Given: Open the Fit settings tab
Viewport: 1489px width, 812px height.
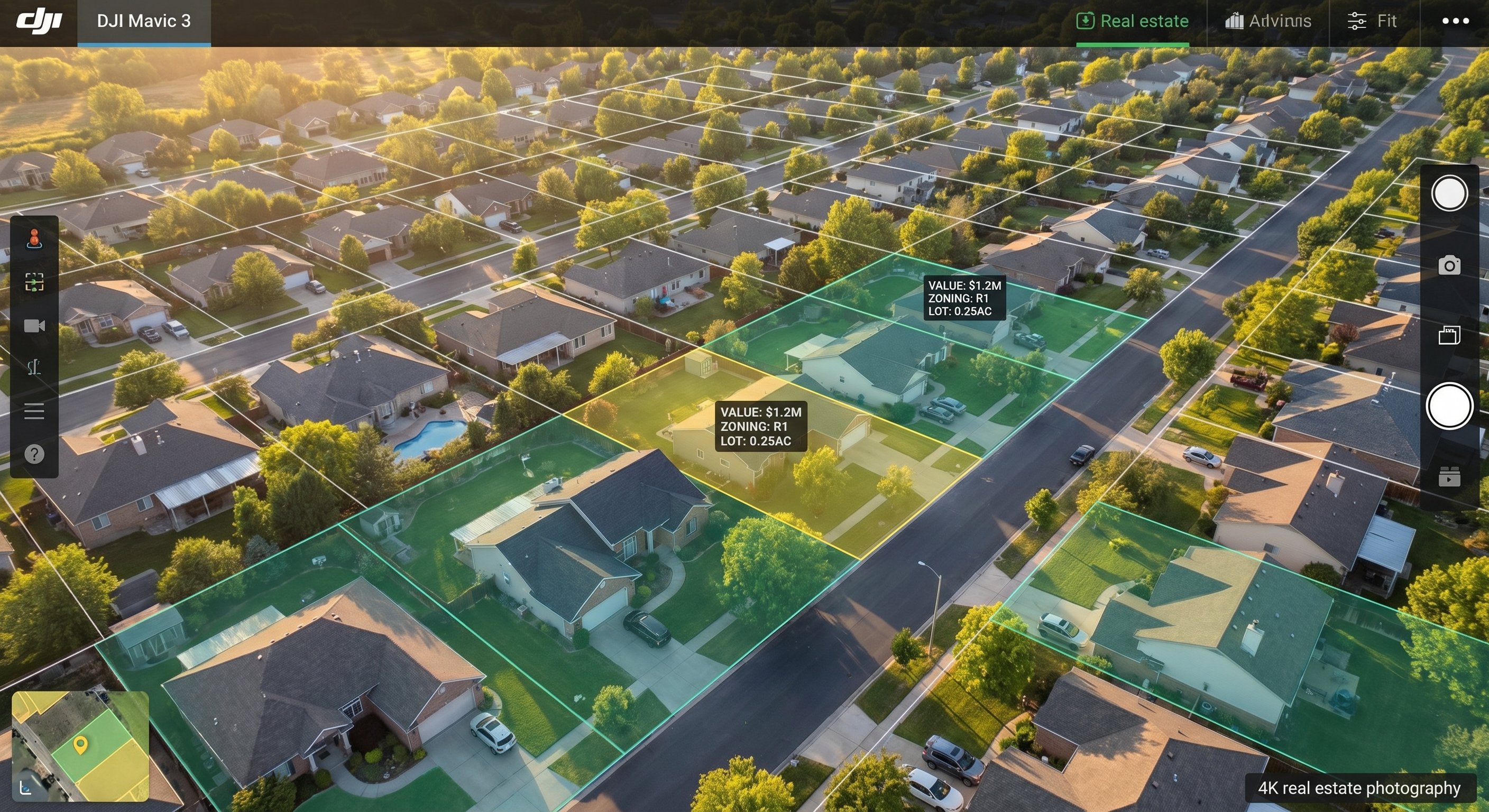Looking at the screenshot, I should (1372, 21).
